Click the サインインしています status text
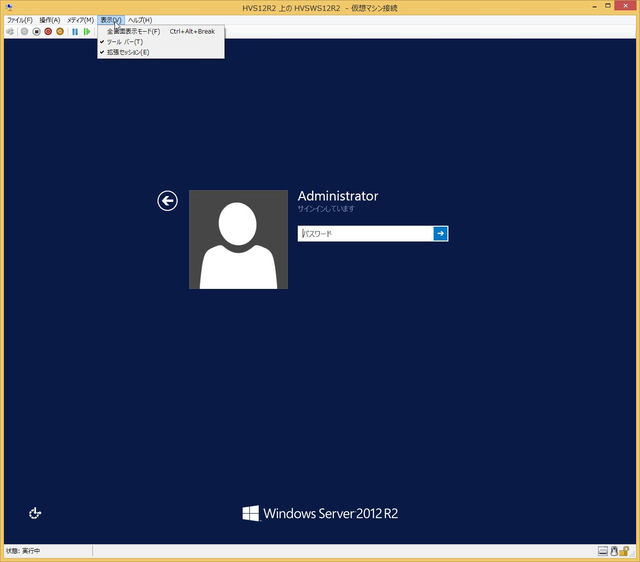This screenshot has height=562, width=640. (326, 209)
